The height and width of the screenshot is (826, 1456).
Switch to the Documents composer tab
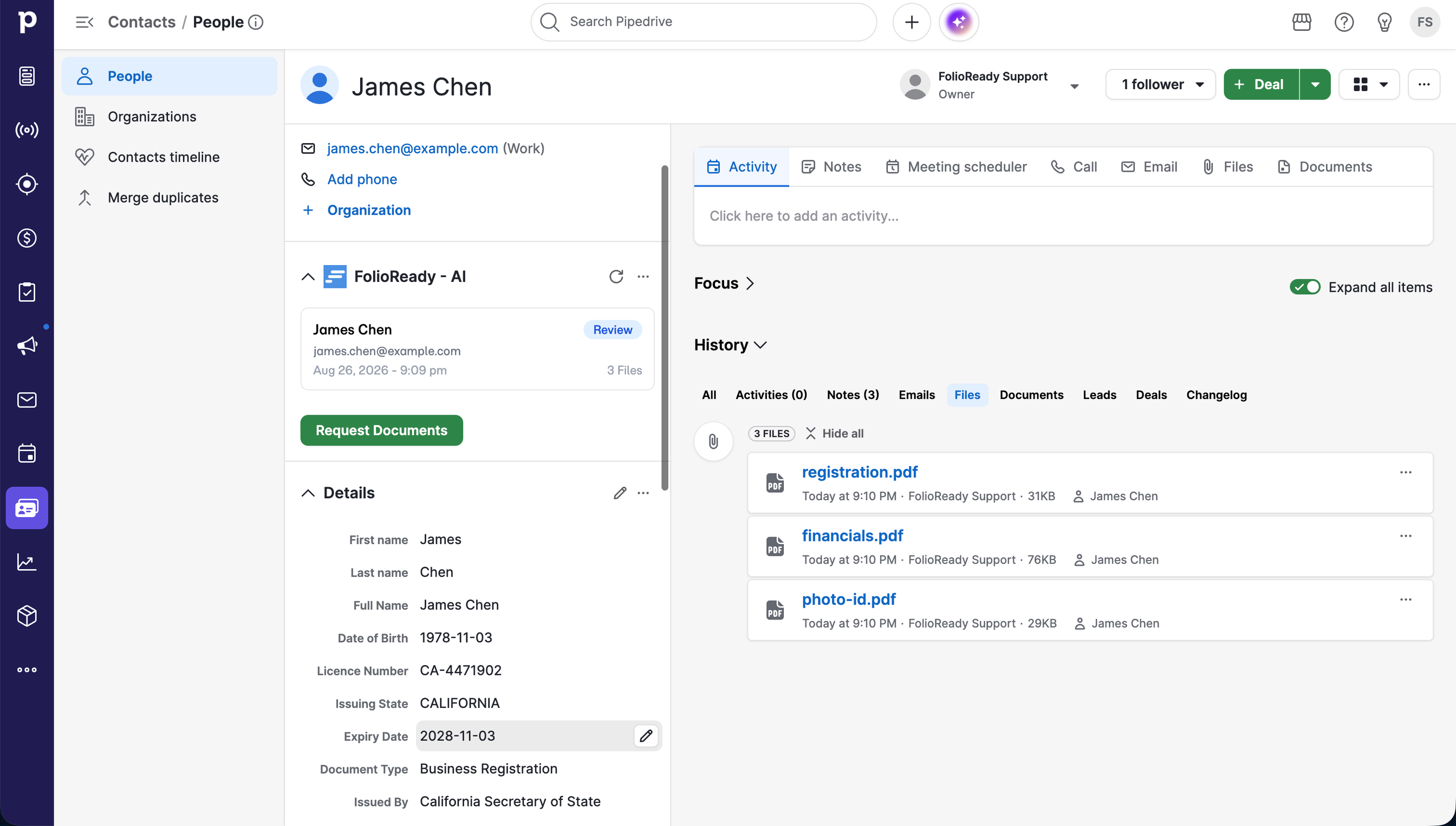[x=1324, y=167]
